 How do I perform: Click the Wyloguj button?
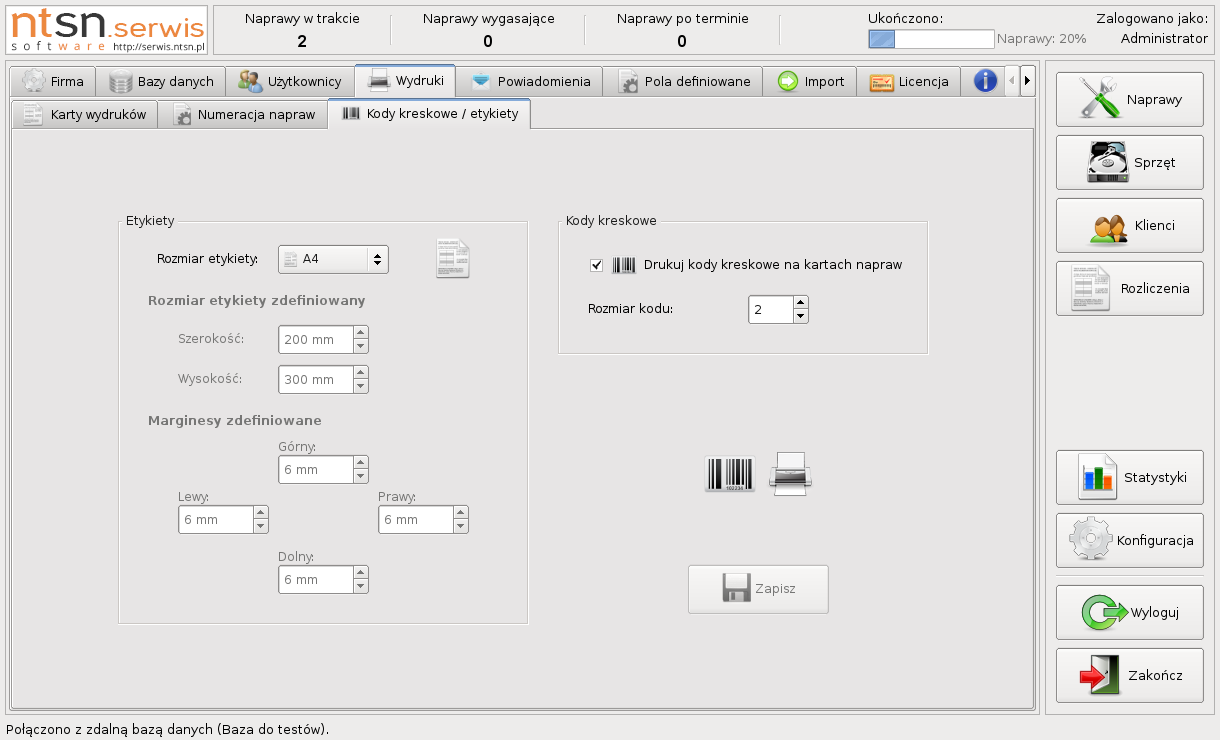[x=1129, y=613]
